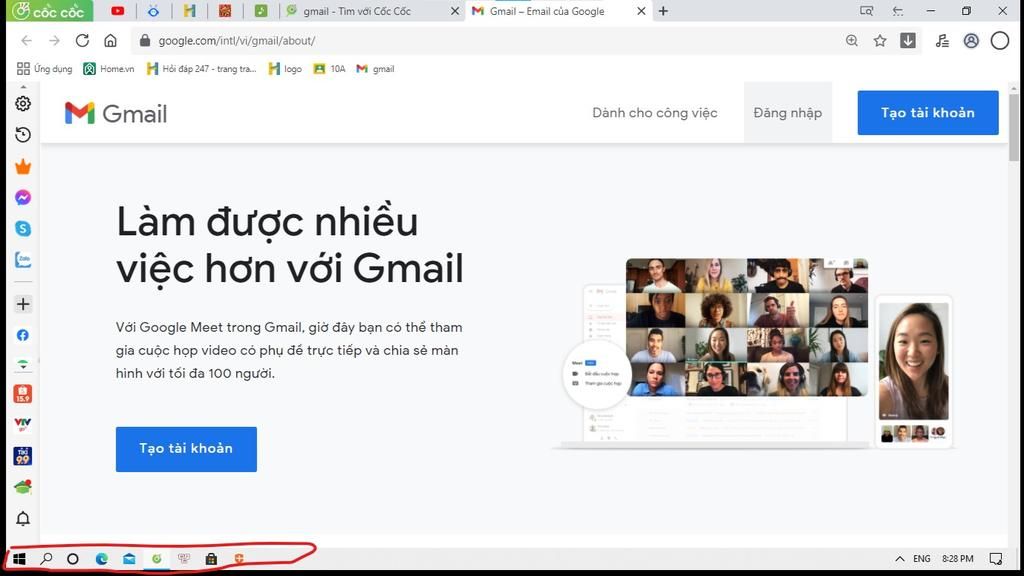Screen dimensions: 1024x576
Task: Switch to the pinned YouTube tab
Action: pos(118,10)
